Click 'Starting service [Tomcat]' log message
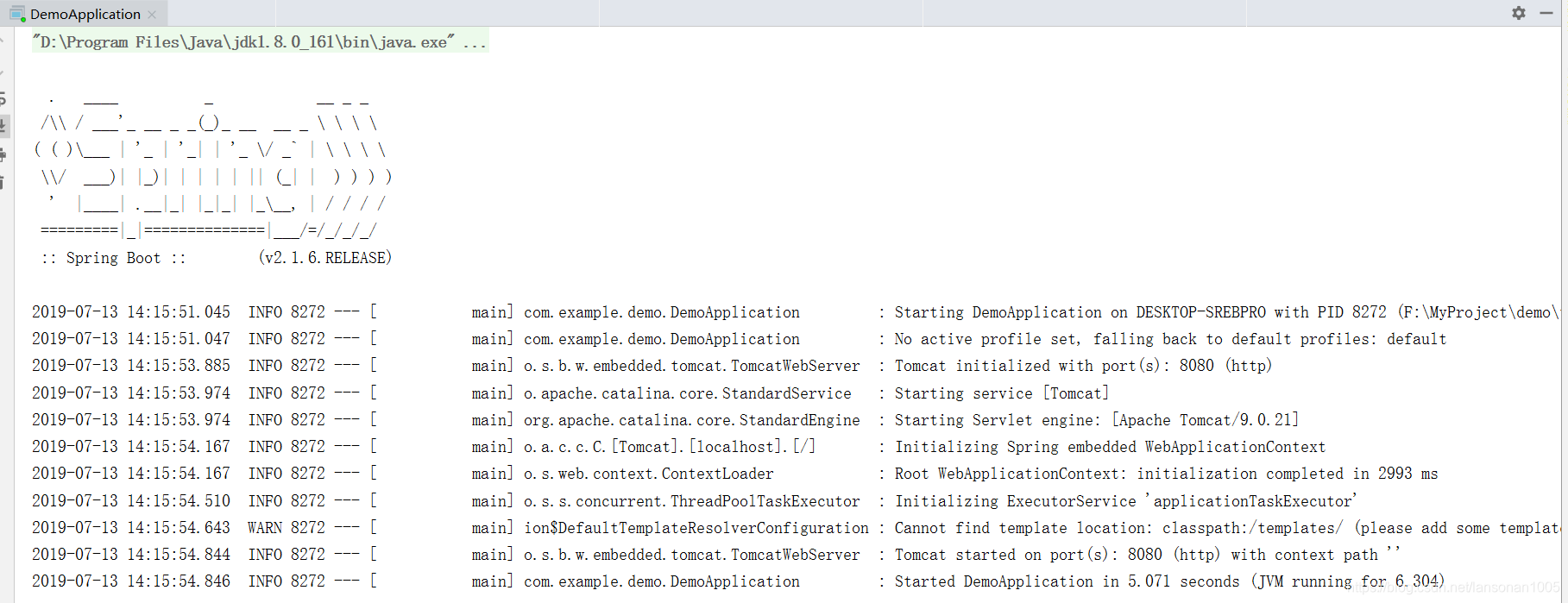This screenshot has height=603, width=1568. click(1002, 393)
